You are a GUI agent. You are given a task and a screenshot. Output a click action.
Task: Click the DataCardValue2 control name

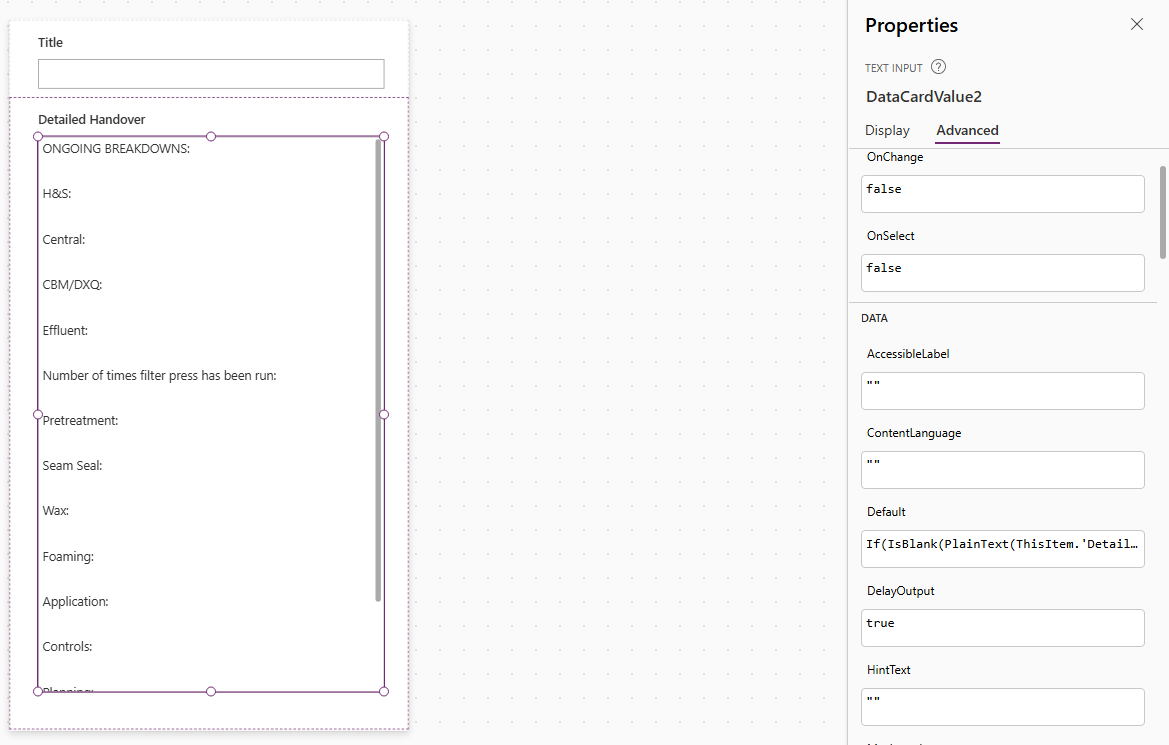(x=924, y=97)
